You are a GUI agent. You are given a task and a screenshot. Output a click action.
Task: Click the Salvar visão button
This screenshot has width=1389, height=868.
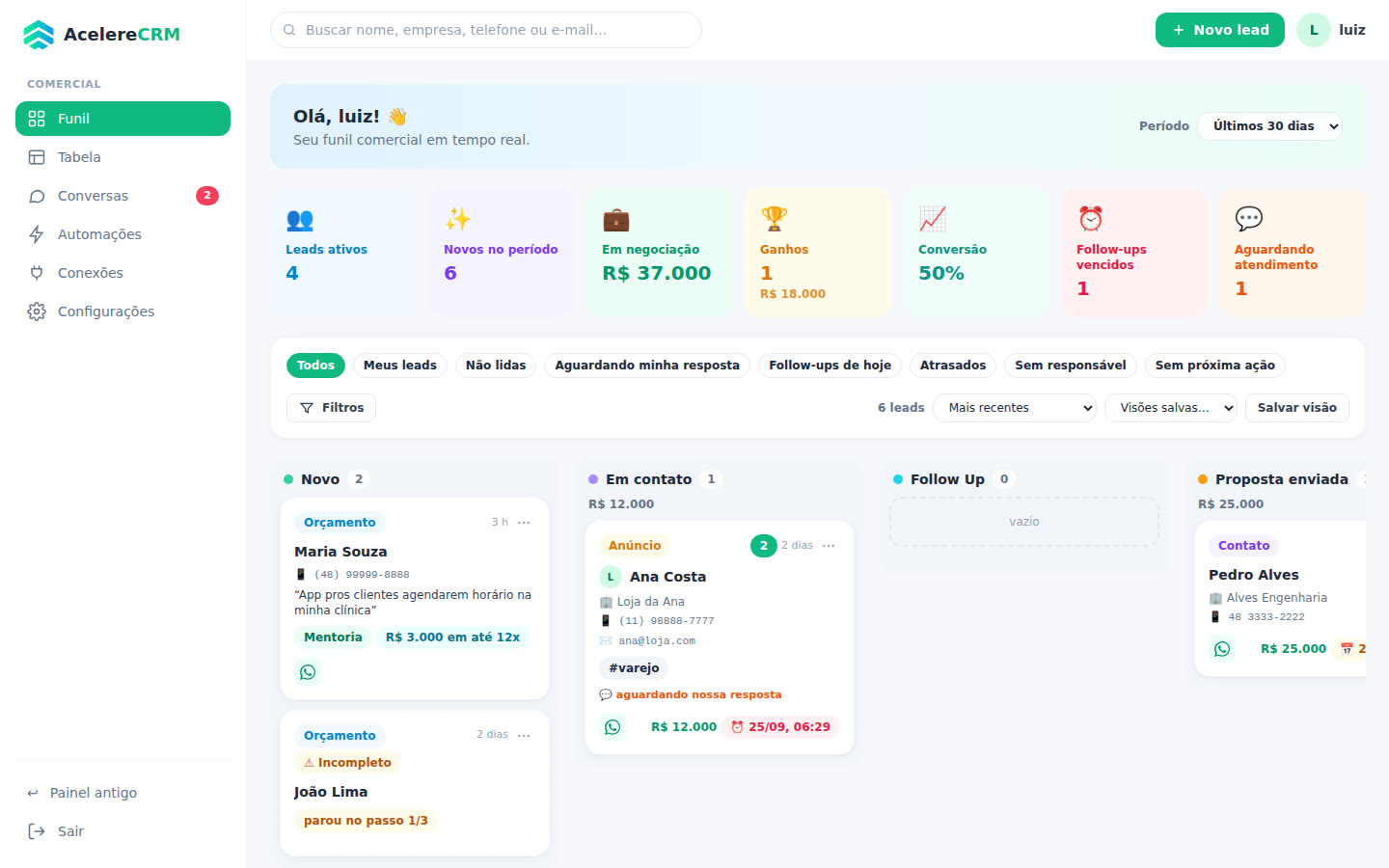pyautogui.click(x=1297, y=408)
